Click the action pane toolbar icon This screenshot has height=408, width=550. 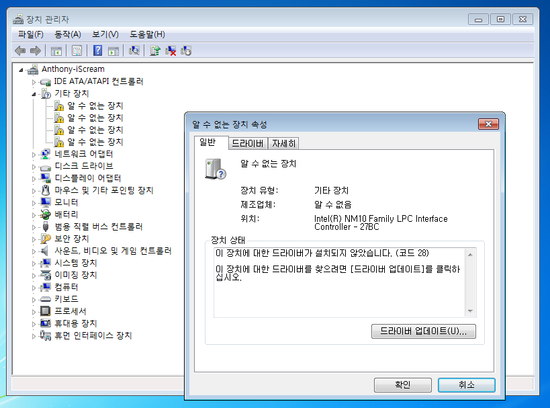click(113, 51)
